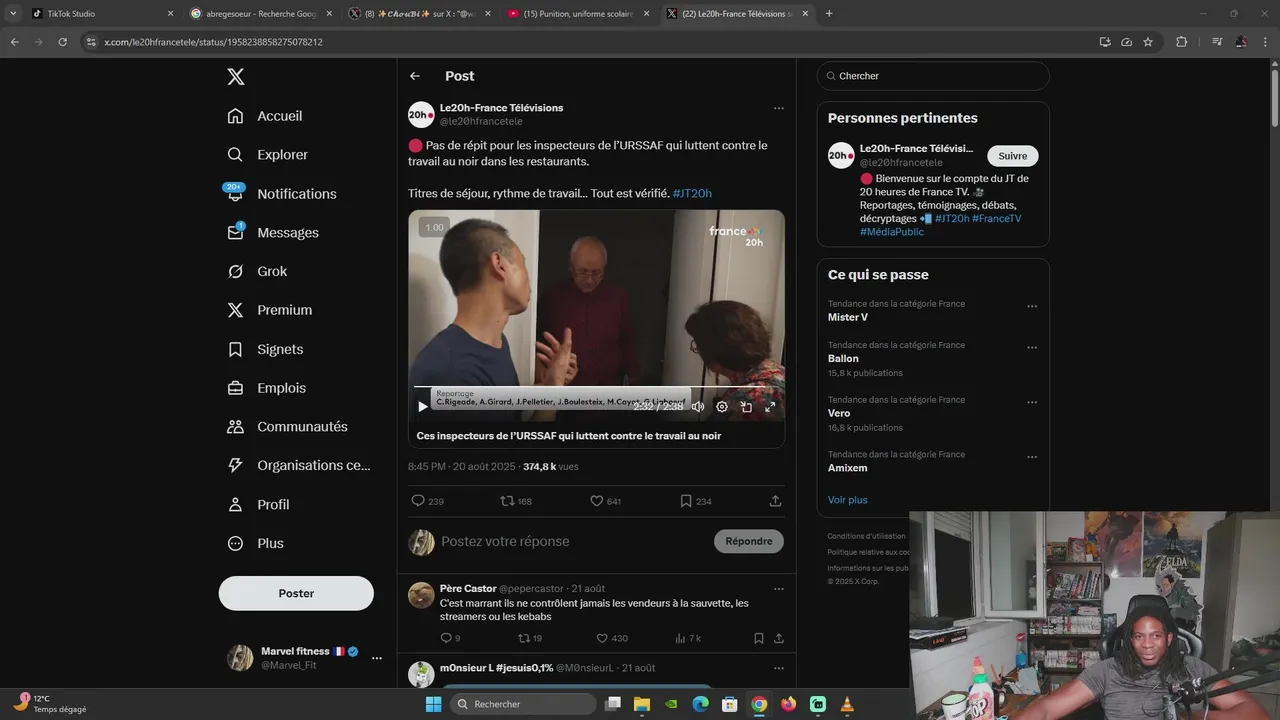Open options for Mister V trend

click(1032, 307)
